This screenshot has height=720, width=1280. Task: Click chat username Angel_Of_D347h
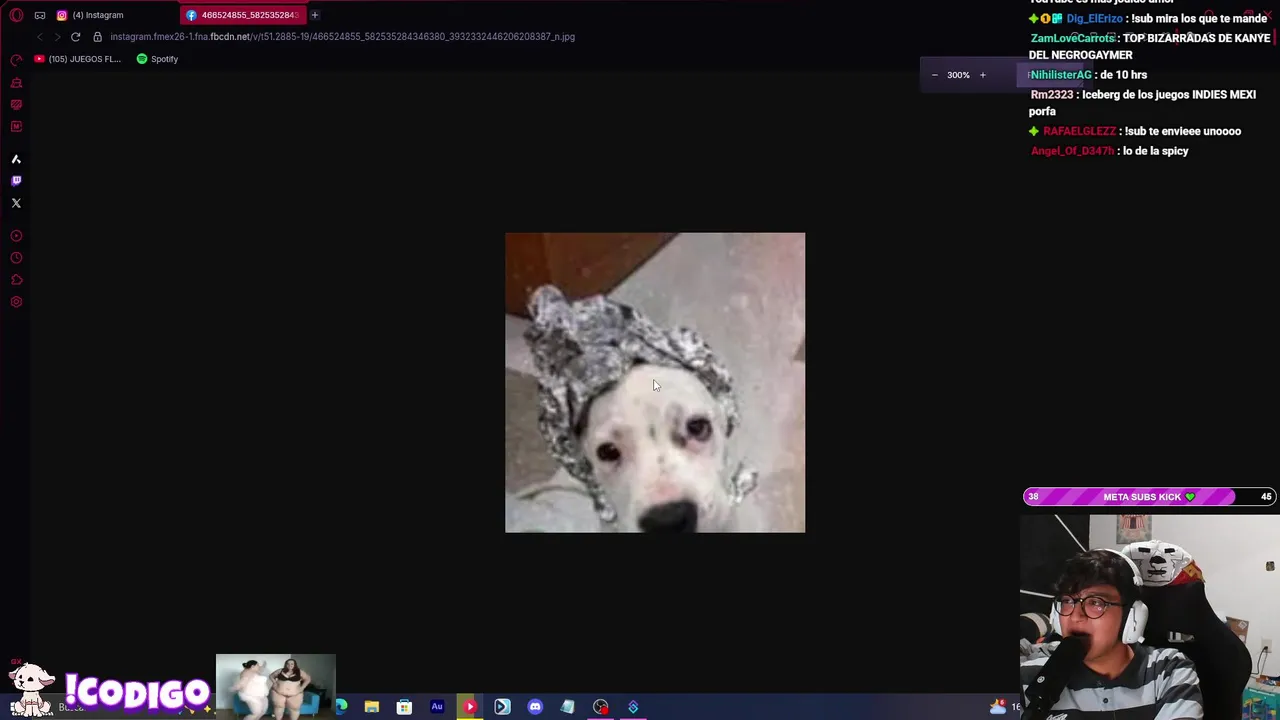click(1072, 151)
